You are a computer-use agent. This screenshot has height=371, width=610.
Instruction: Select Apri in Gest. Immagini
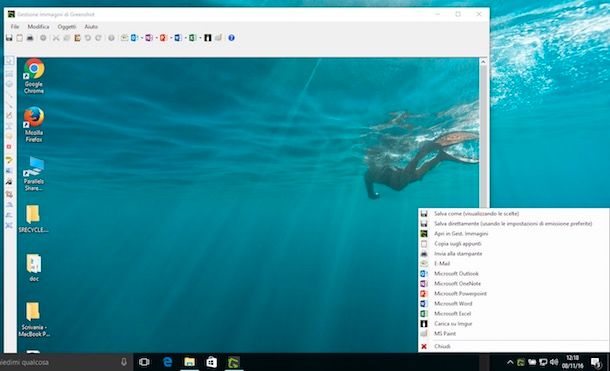pyautogui.click(x=514, y=234)
